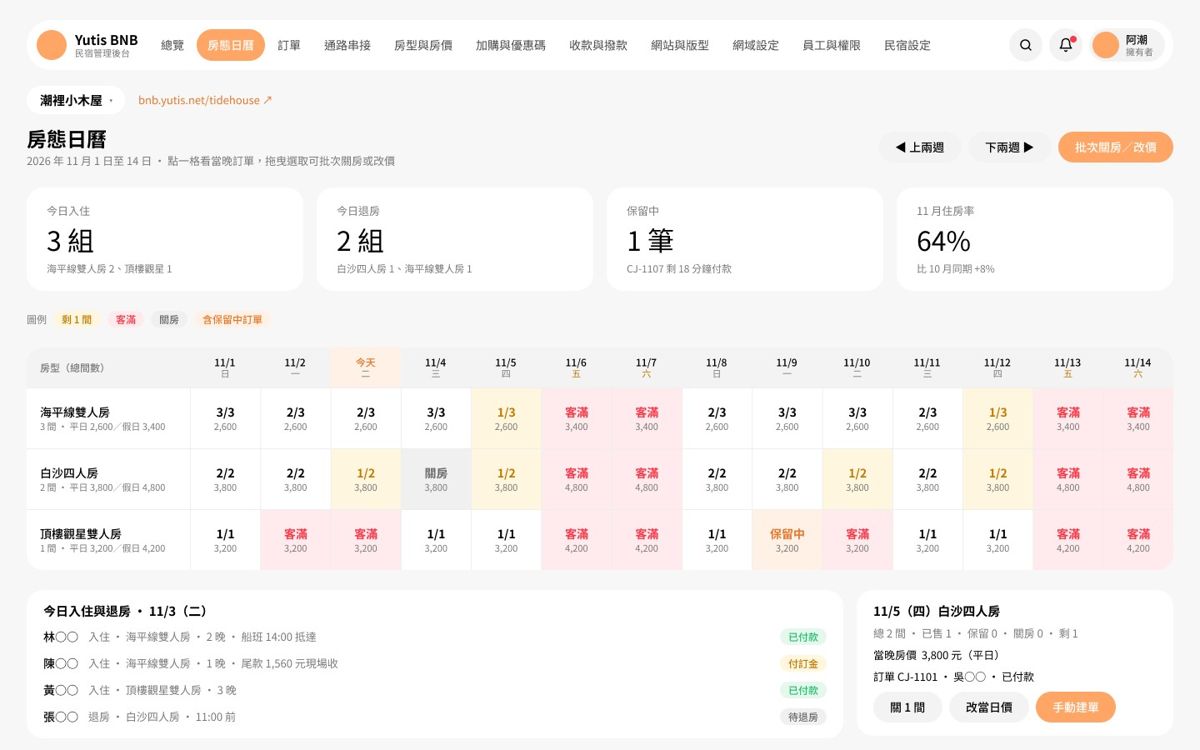Viewport: 1200px width, 750px height.
Task: Click the 含保留中訂單 legend chip
Action: pos(233,320)
